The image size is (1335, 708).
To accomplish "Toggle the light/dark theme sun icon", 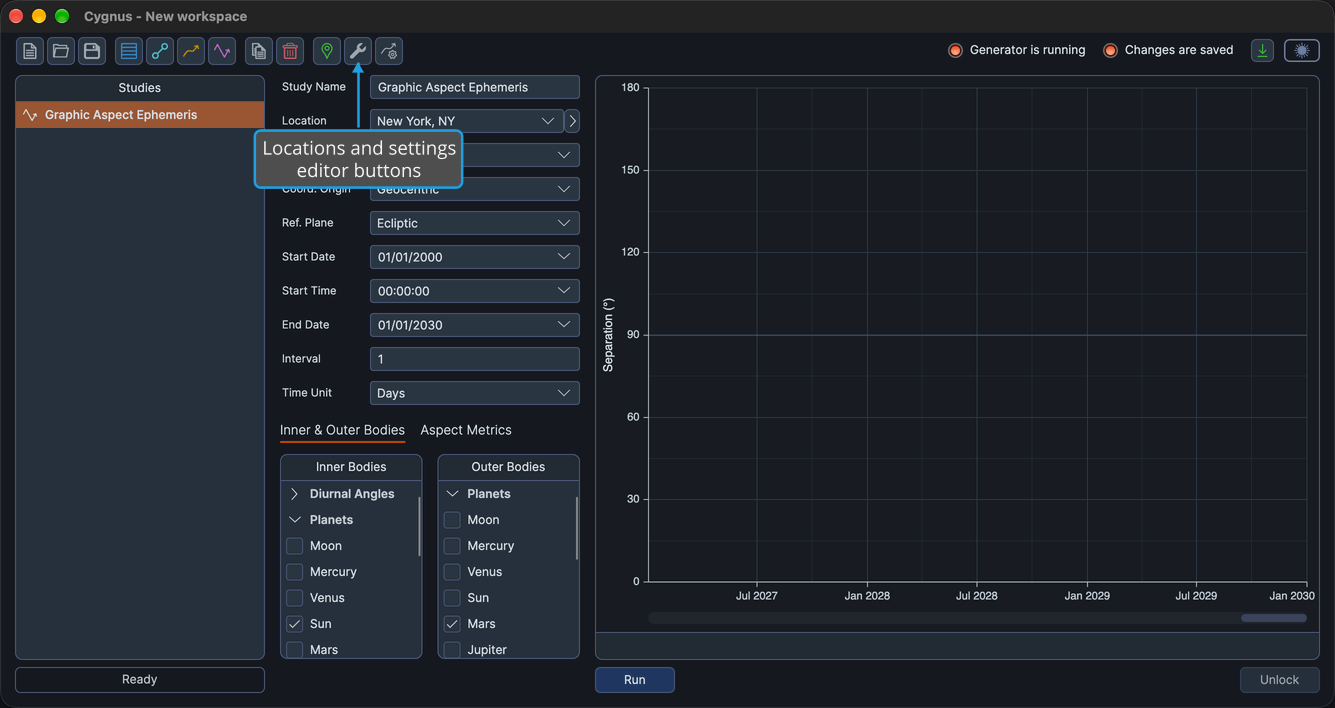I will [1302, 50].
